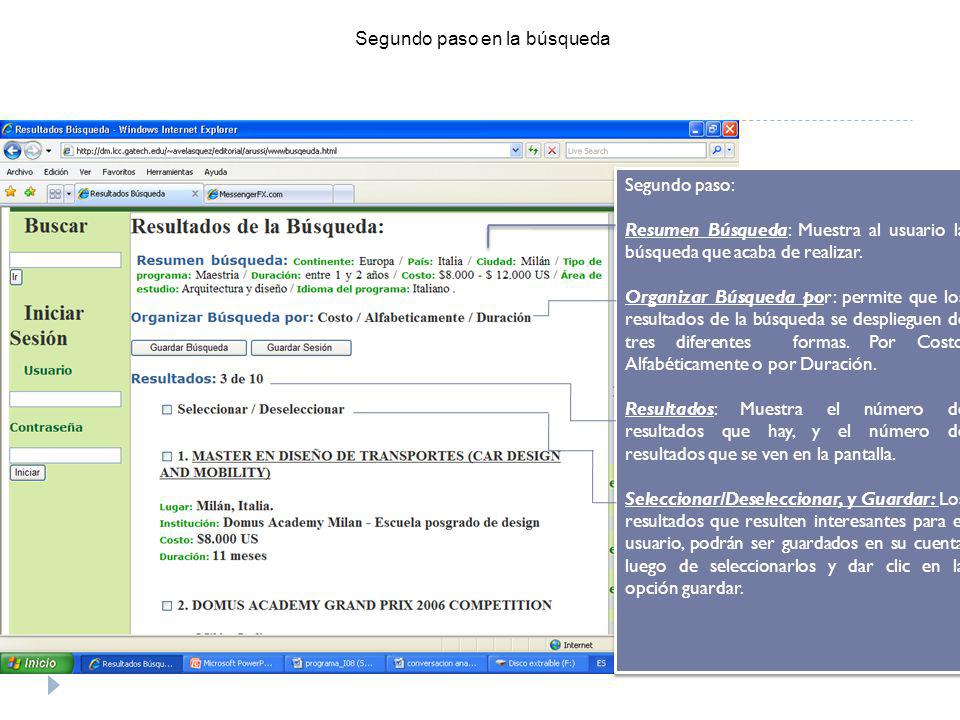This screenshot has width=960, height=720.
Task: Click the Ir button under Buscar
Action: pyautogui.click(x=15, y=277)
